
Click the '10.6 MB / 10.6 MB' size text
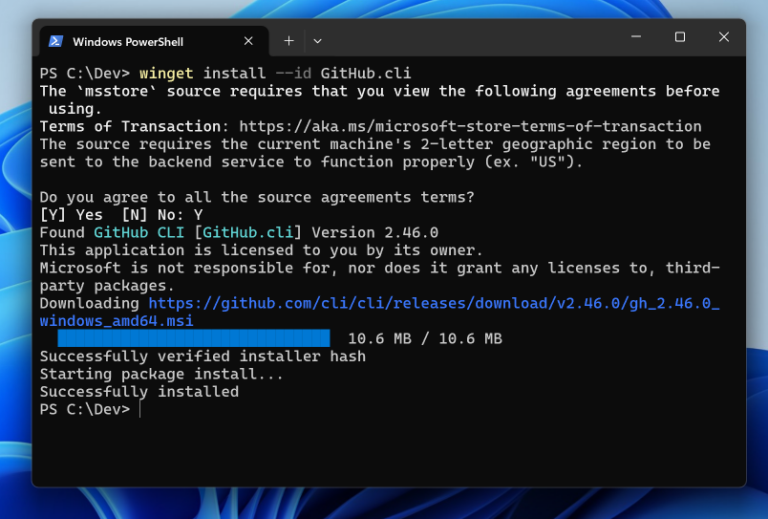click(424, 339)
